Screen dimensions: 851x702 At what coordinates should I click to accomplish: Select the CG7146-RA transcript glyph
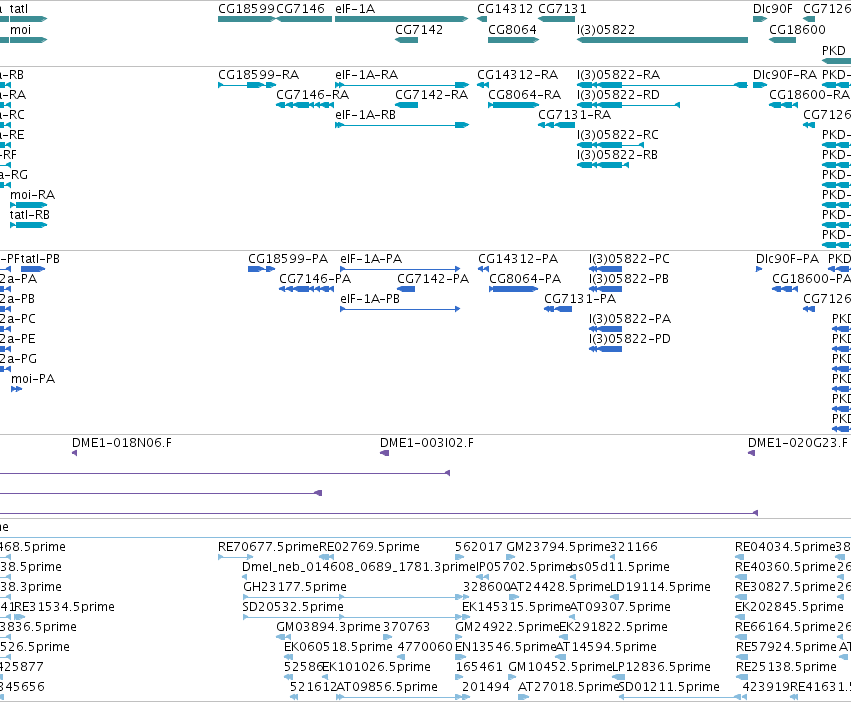coord(305,105)
